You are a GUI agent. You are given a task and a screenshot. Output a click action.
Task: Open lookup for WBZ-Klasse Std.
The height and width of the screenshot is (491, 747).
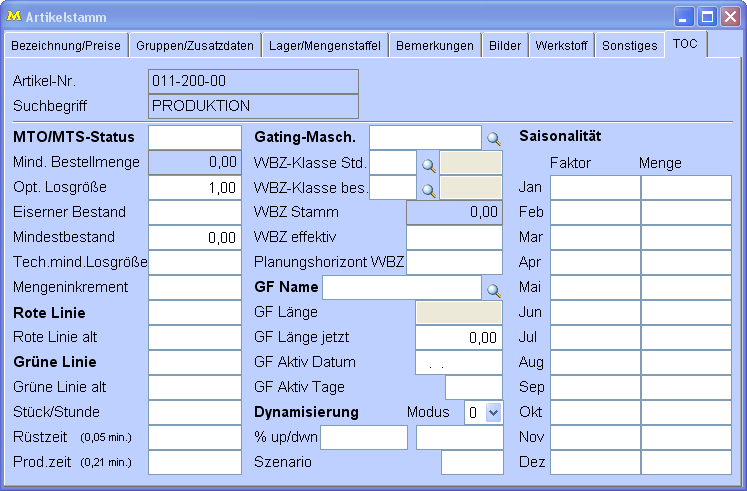[428, 163]
